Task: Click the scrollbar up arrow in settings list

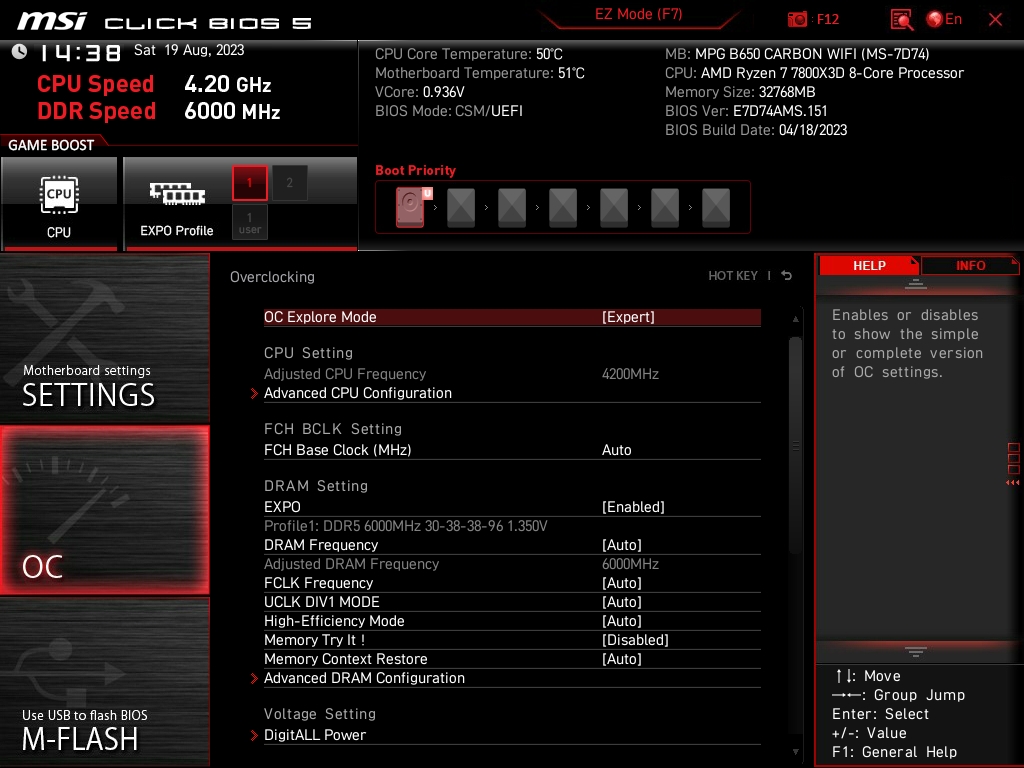Action: point(795,319)
